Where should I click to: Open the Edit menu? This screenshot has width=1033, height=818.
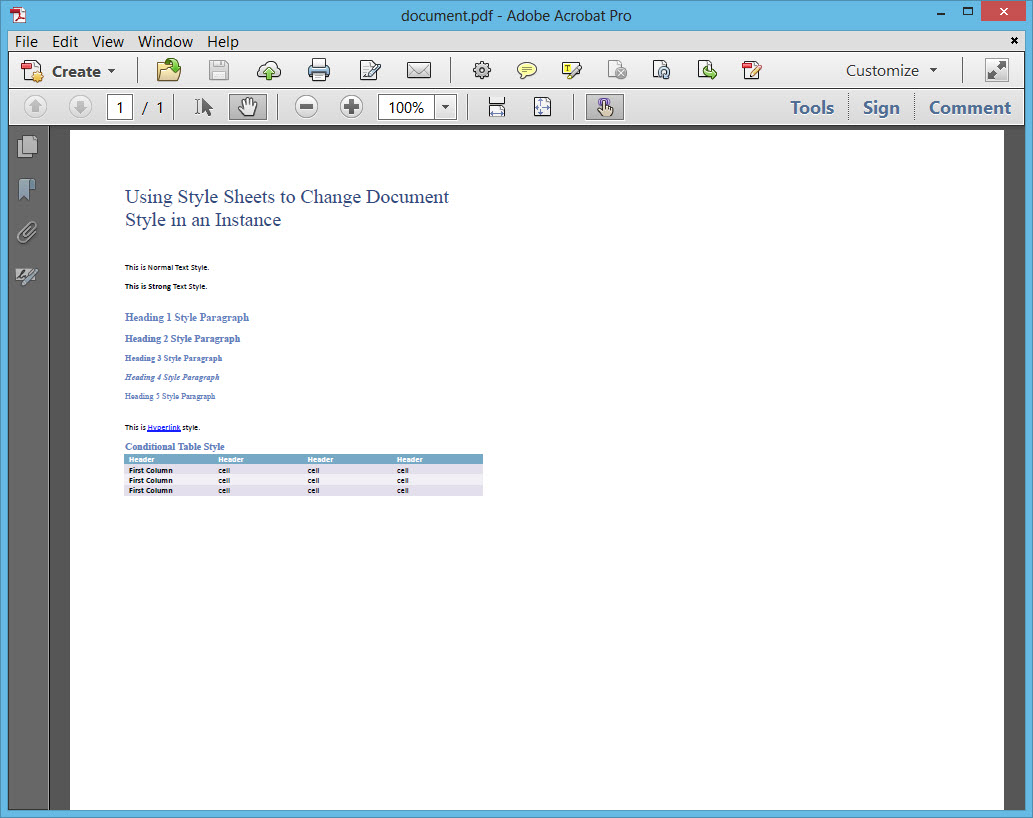pyautogui.click(x=65, y=41)
